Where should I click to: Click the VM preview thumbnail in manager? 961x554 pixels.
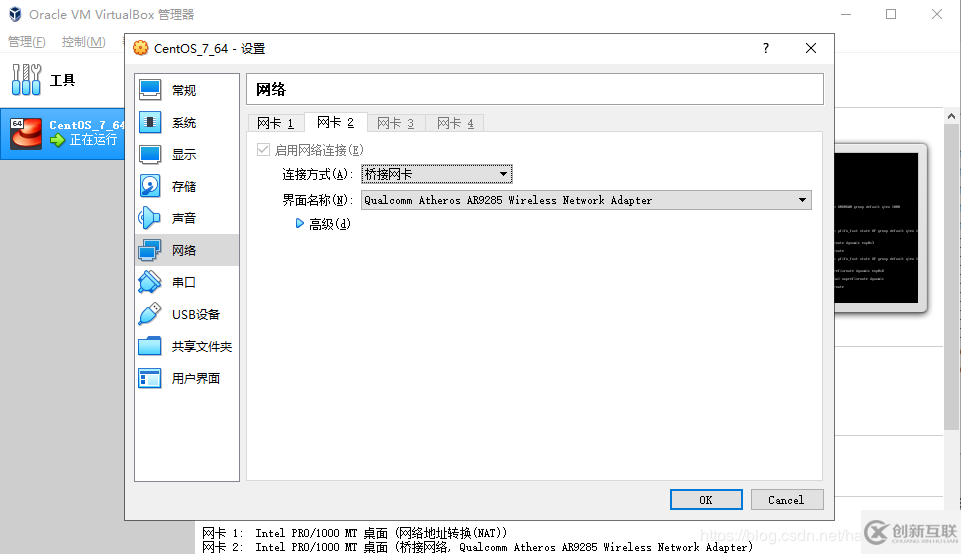point(878,228)
